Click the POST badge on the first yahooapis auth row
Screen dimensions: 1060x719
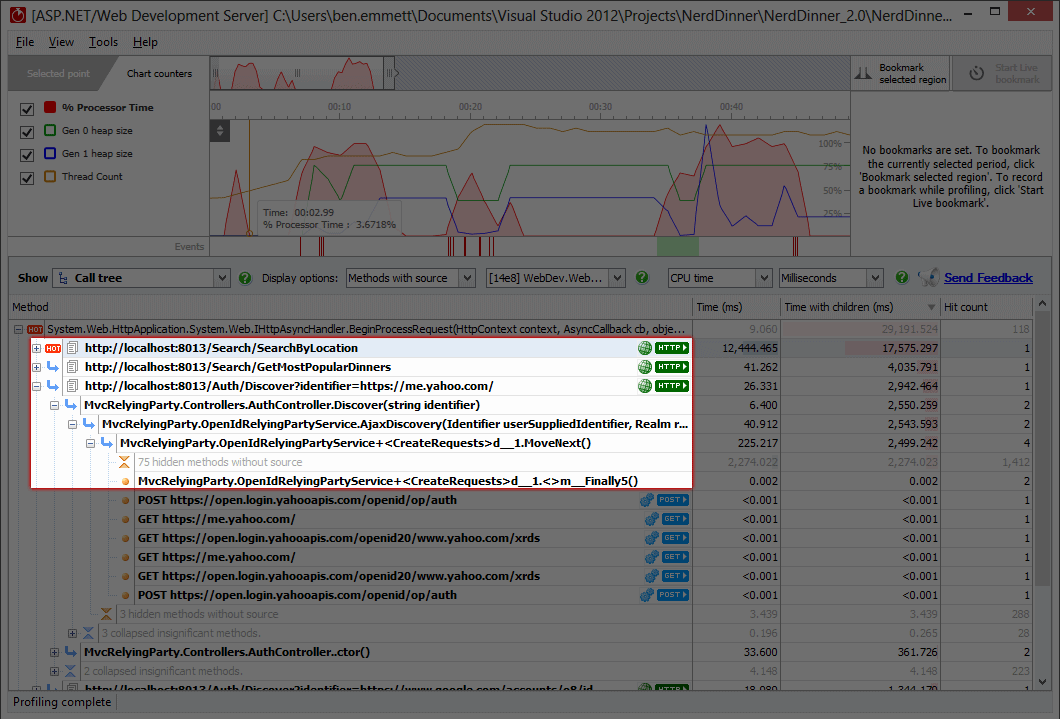point(672,500)
